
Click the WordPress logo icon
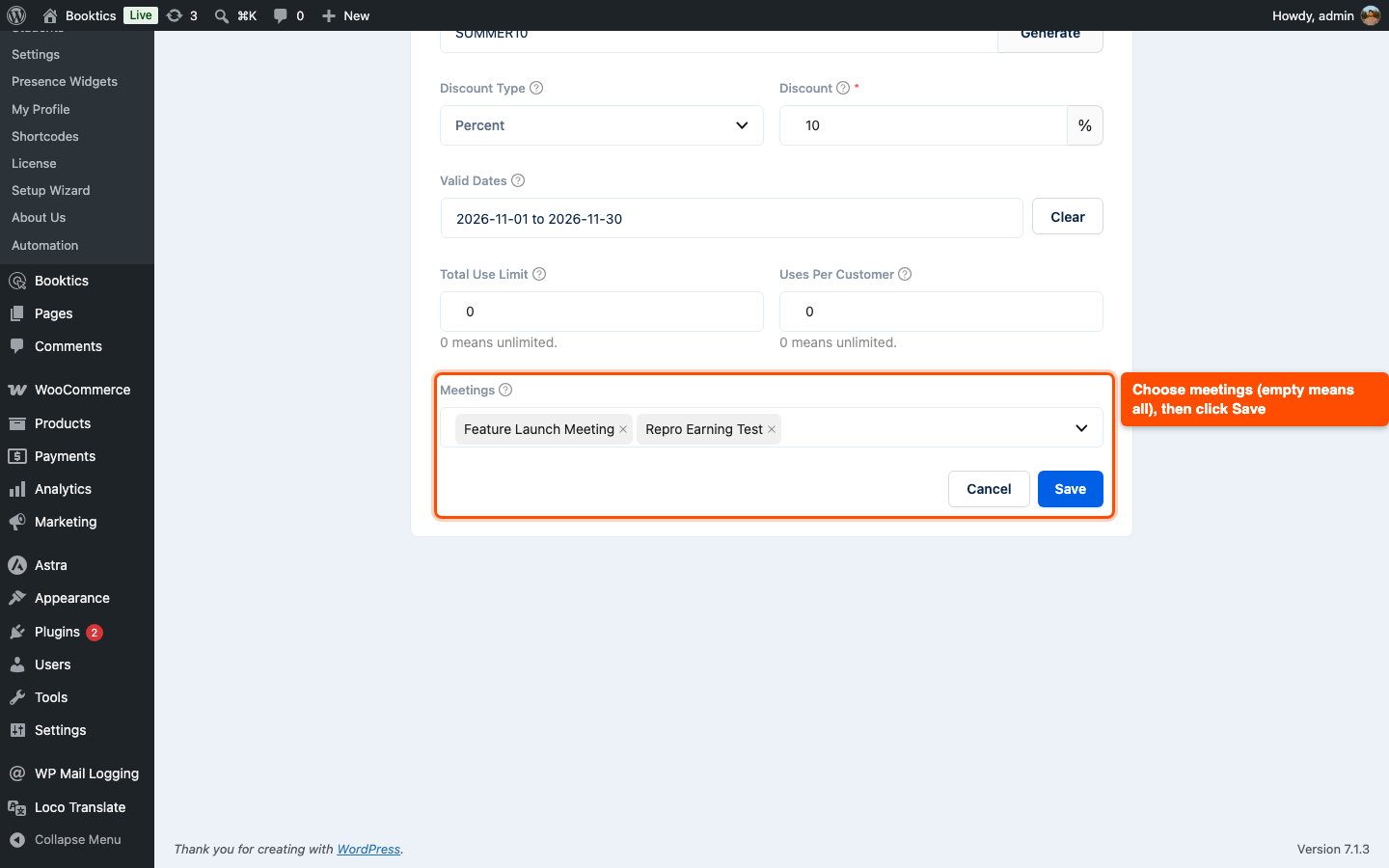[x=15, y=15]
